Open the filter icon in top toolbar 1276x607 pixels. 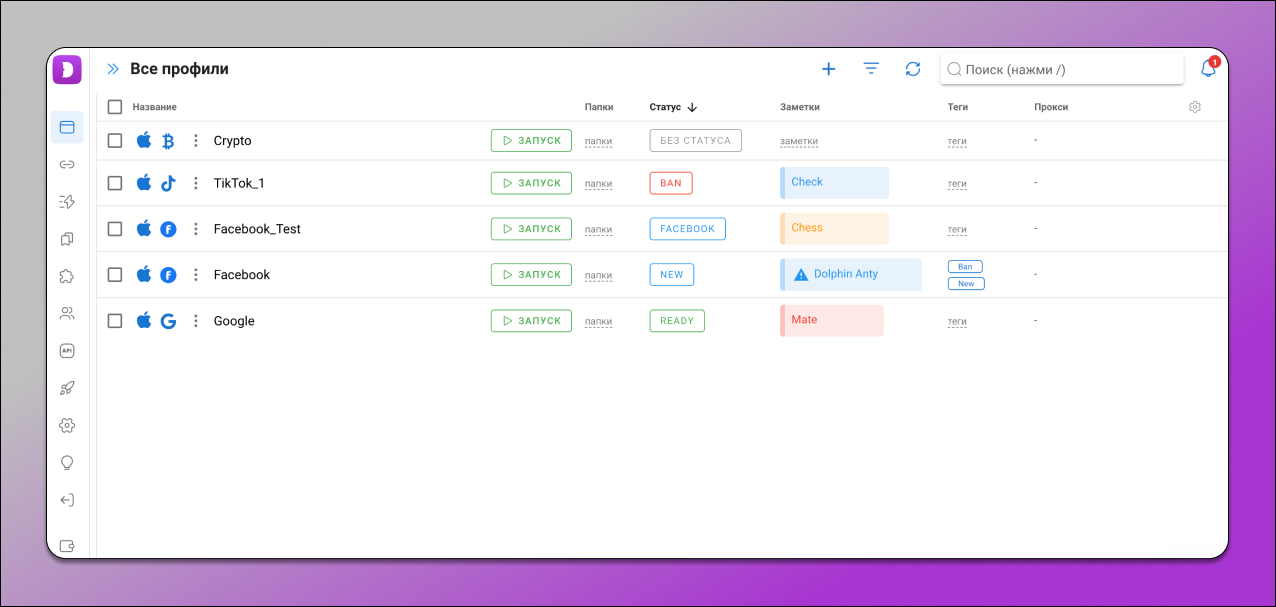coord(871,69)
